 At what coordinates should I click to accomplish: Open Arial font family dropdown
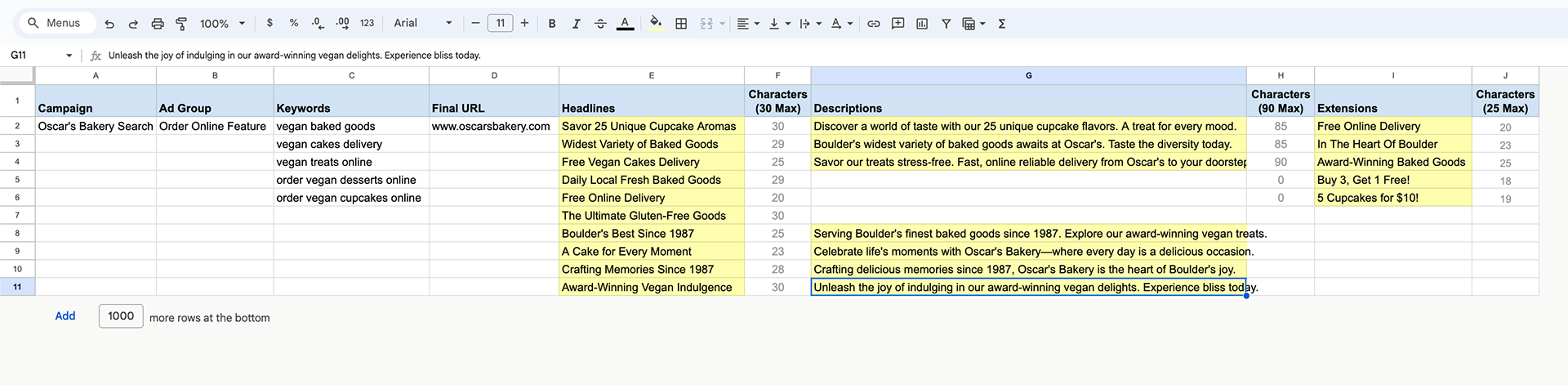click(x=423, y=23)
